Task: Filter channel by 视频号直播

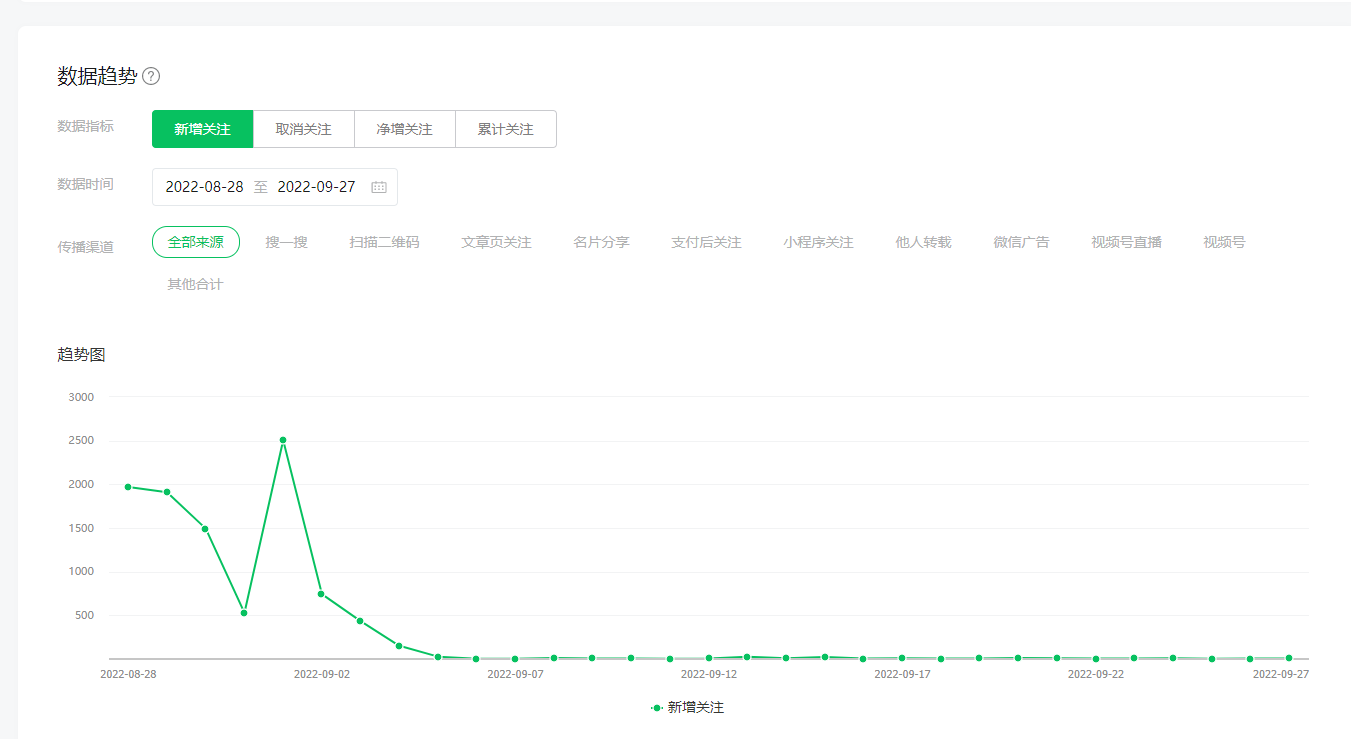Action: coord(1126,242)
